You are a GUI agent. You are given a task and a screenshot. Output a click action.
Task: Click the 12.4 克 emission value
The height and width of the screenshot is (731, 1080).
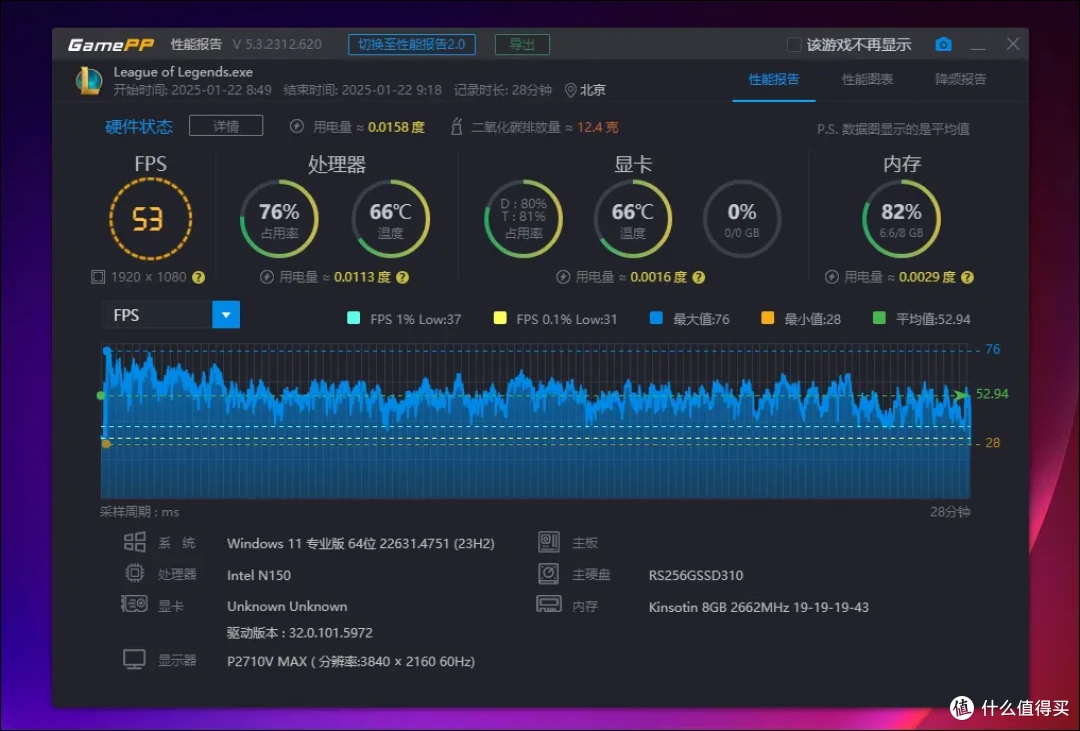(598, 127)
